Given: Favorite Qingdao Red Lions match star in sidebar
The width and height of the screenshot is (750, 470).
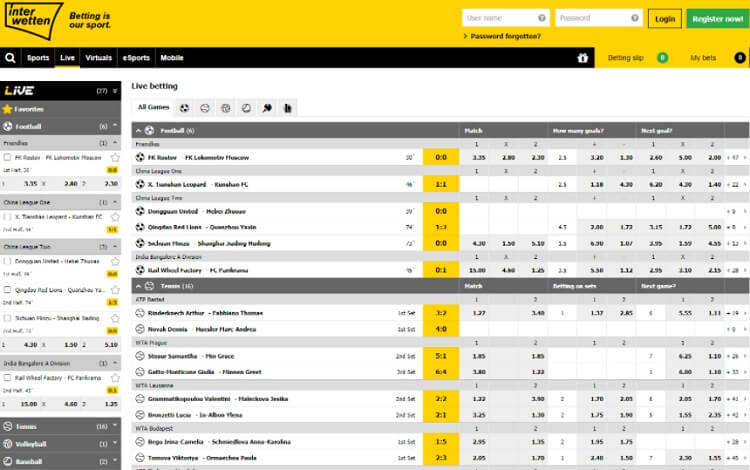Looking at the screenshot, I should point(115,290).
